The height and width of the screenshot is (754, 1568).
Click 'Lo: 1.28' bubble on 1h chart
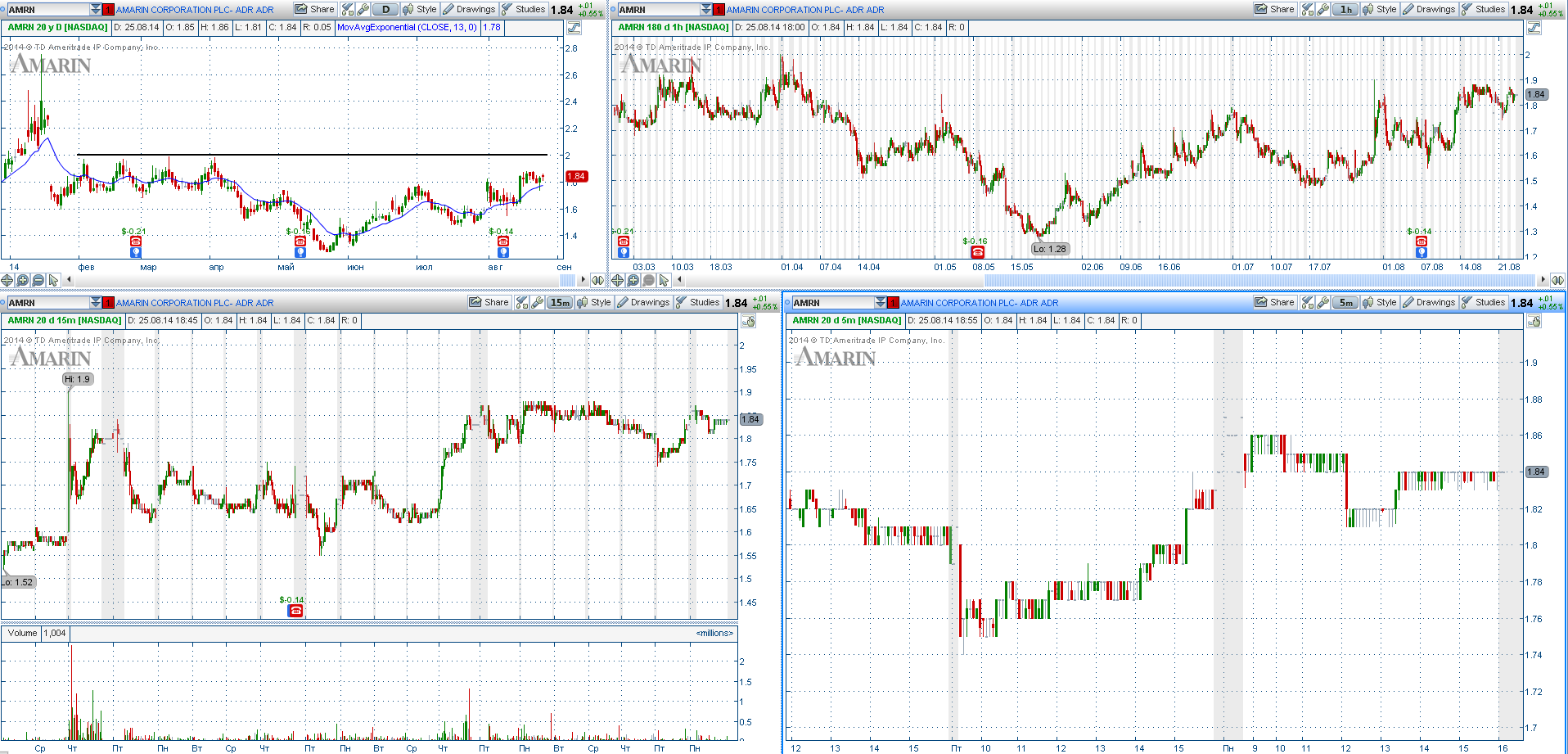[x=1049, y=249]
